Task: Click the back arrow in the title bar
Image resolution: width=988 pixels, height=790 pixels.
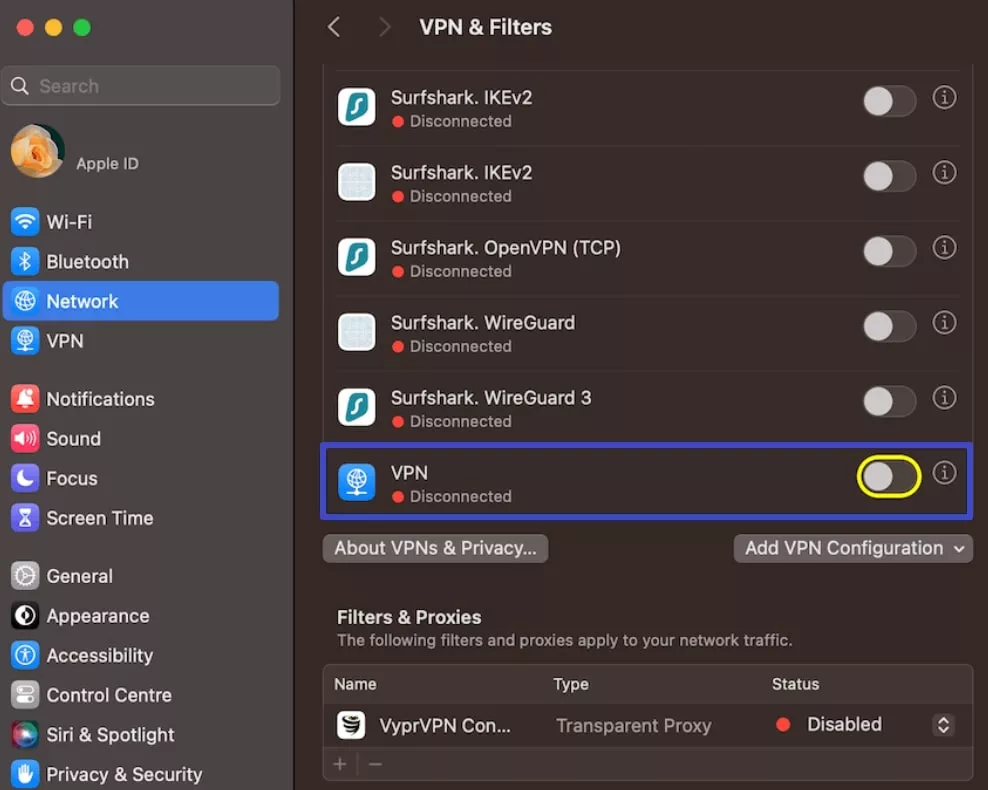Action: pyautogui.click(x=334, y=27)
